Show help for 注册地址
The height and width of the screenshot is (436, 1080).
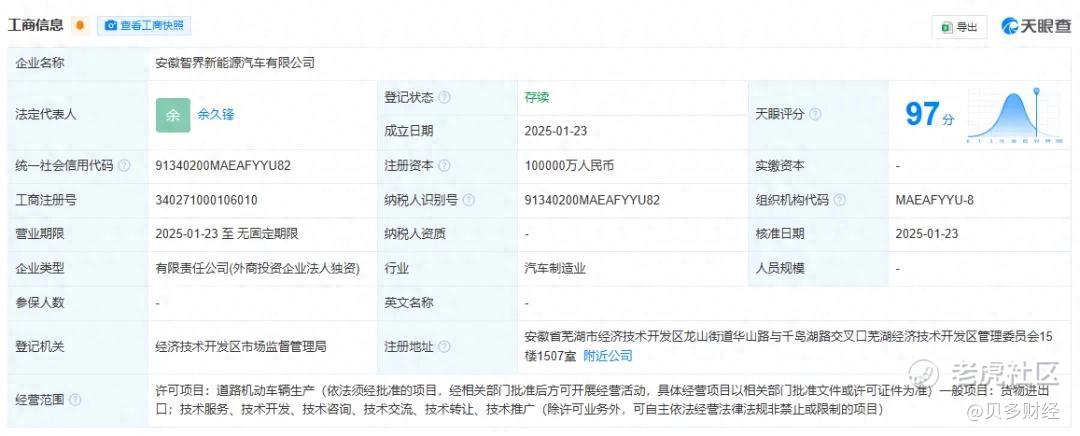(x=444, y=346)
